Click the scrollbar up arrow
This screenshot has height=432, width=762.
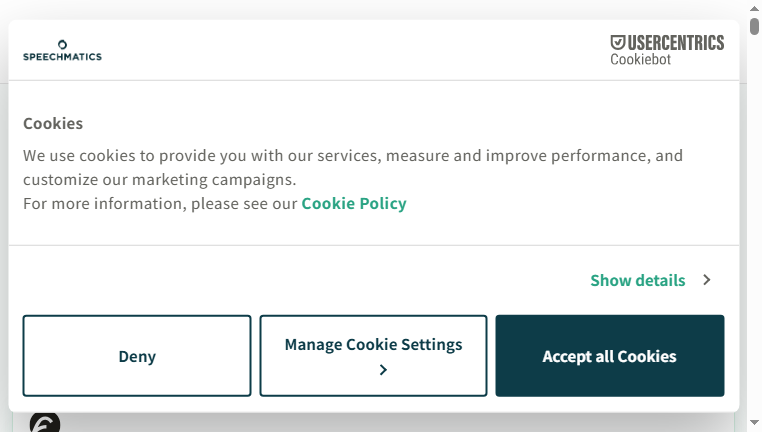point(754,9)
